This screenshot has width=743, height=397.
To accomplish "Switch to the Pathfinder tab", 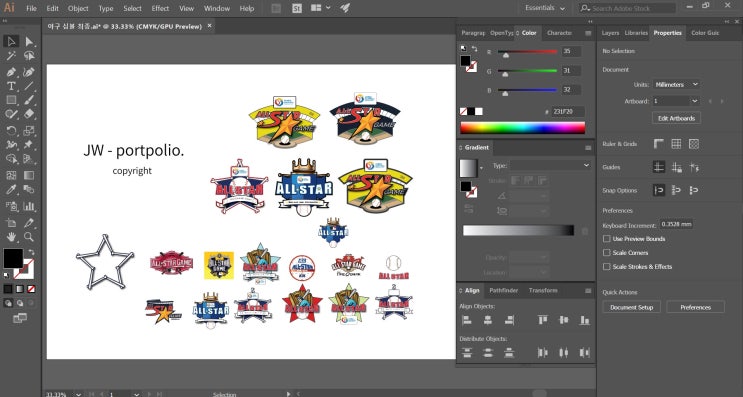I will [503, 290].
